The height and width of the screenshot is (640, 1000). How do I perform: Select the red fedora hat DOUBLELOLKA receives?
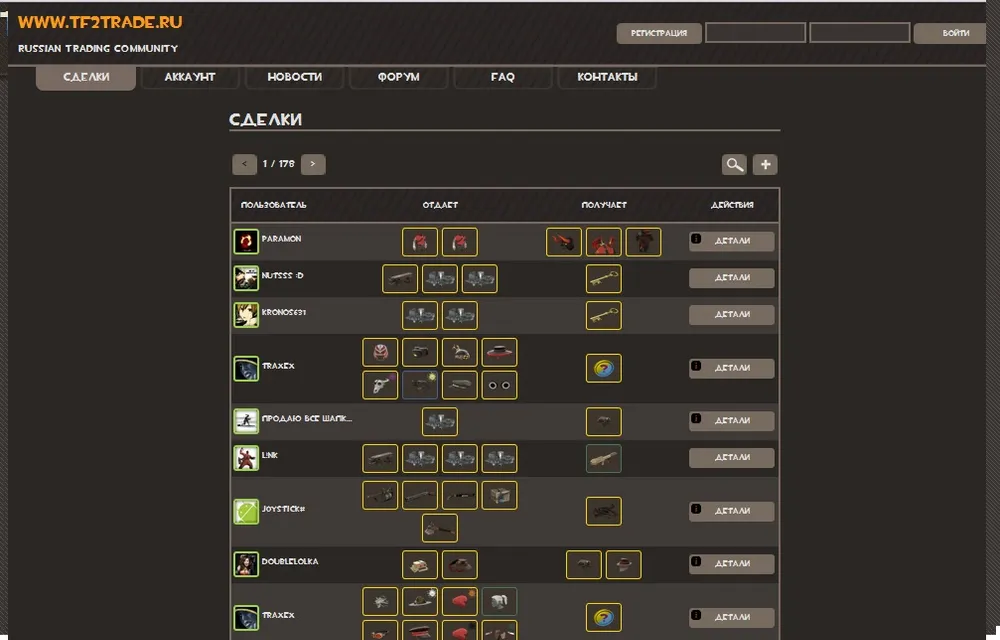pos(623,565)
